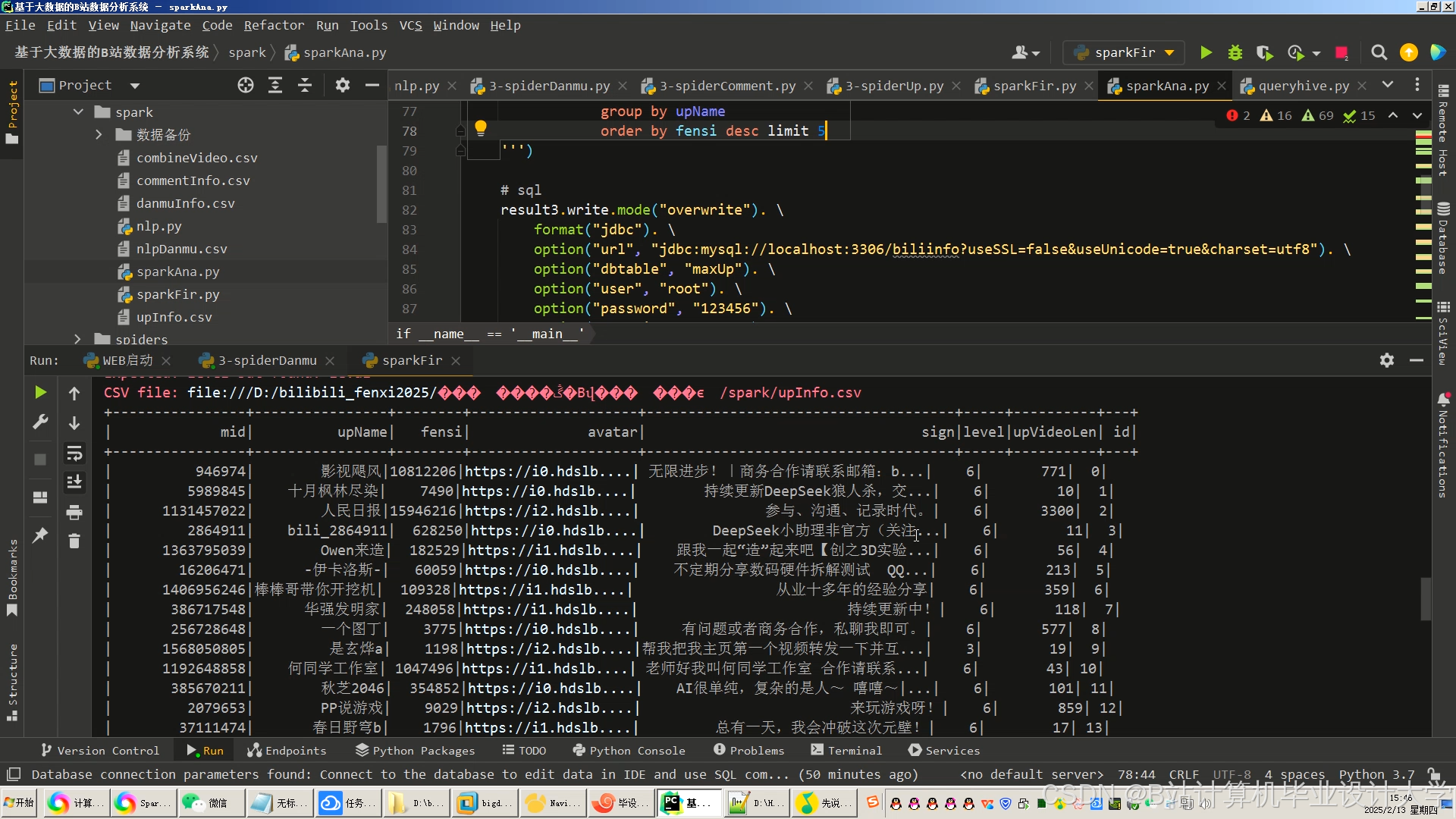The height and width of the screenshot is (819, 1456).
Task: Toggle soft-wrap in Run console
Action: point(74,453)
